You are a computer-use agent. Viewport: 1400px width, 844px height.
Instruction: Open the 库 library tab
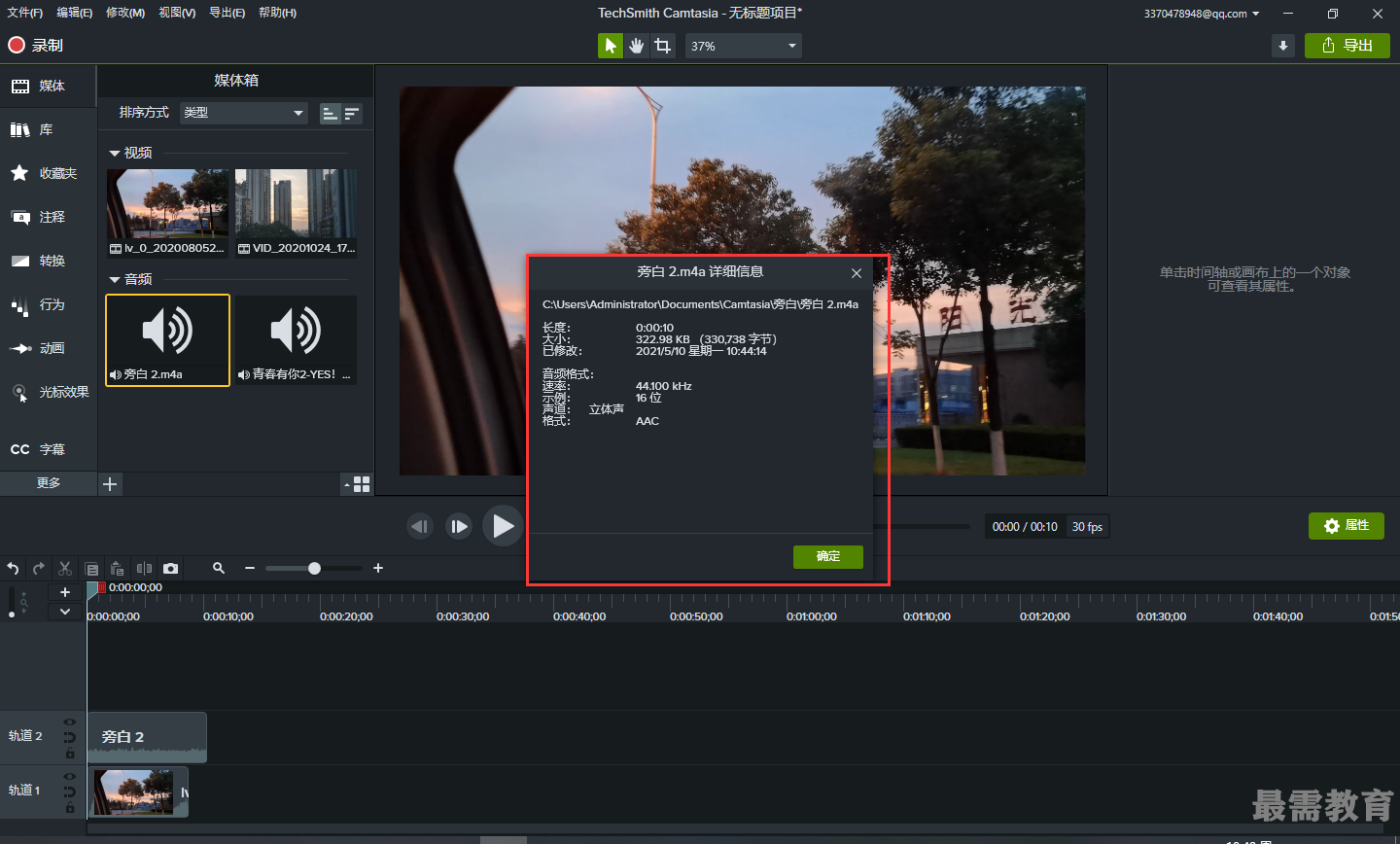[x=49, y=129]
